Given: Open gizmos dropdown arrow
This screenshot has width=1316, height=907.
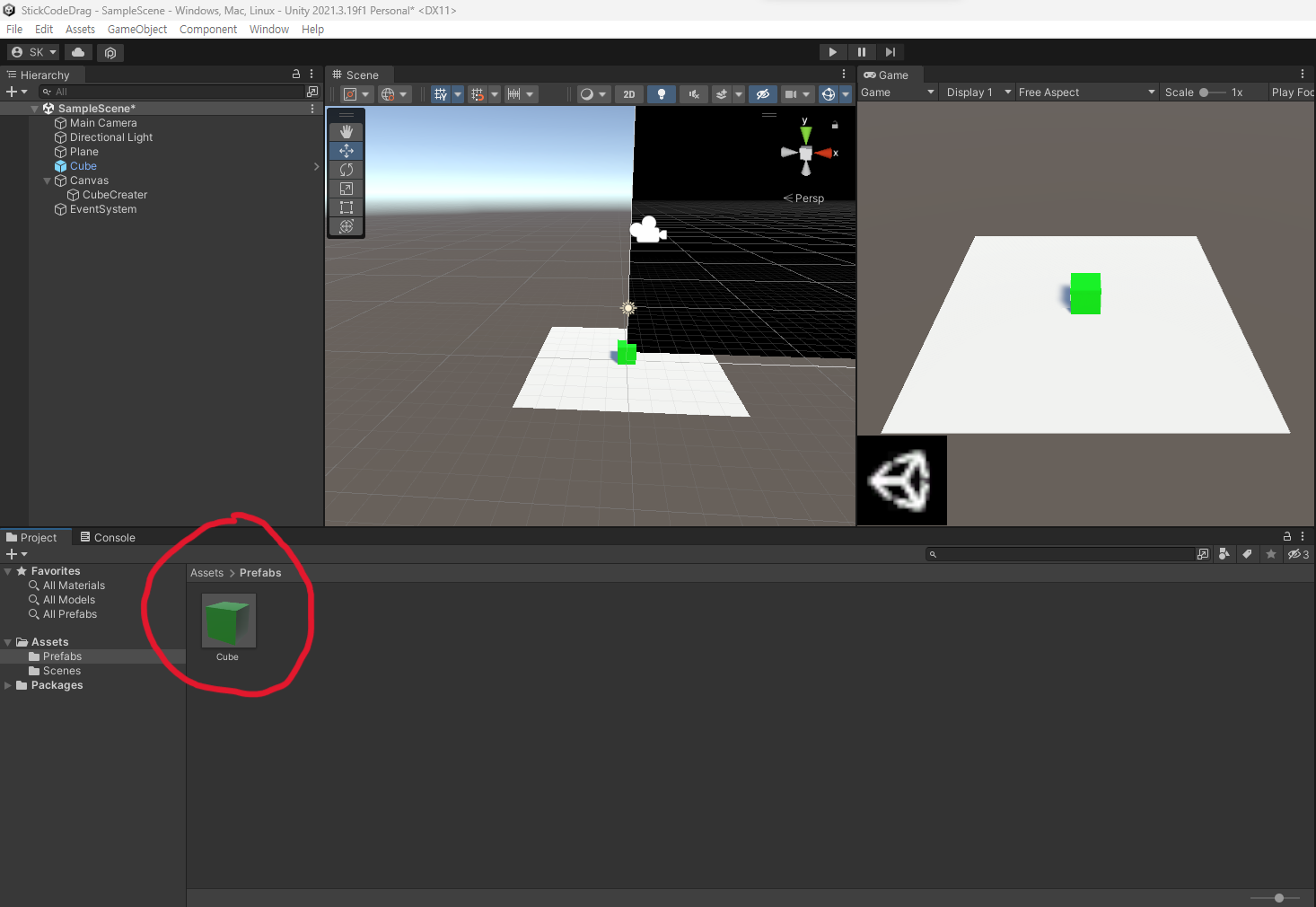Looking at the screenshot, I should [x=846, y=93].
